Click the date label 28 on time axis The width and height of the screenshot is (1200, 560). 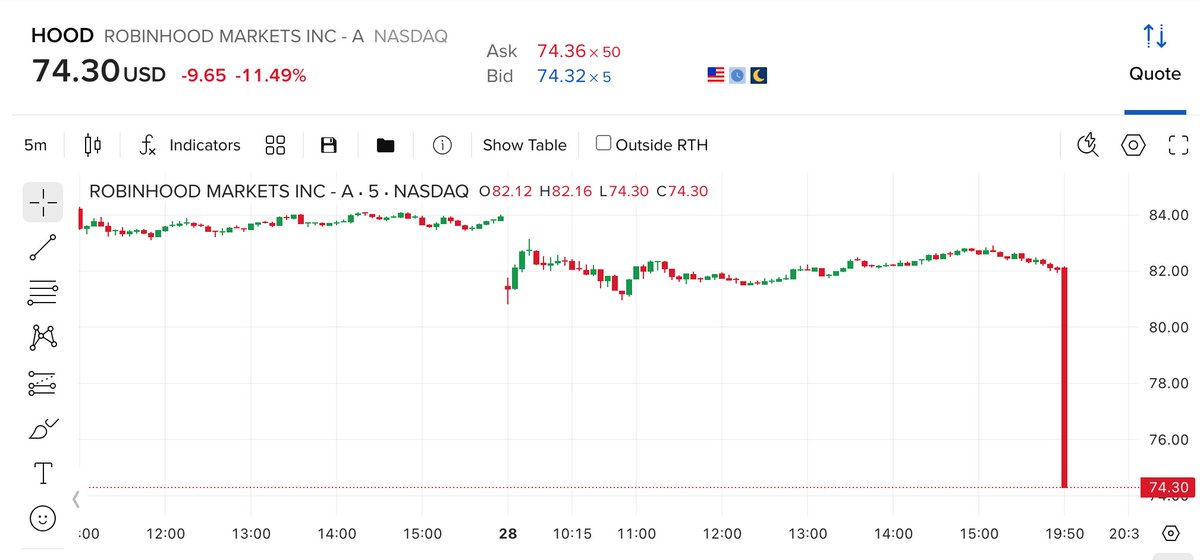coord(508,533)
